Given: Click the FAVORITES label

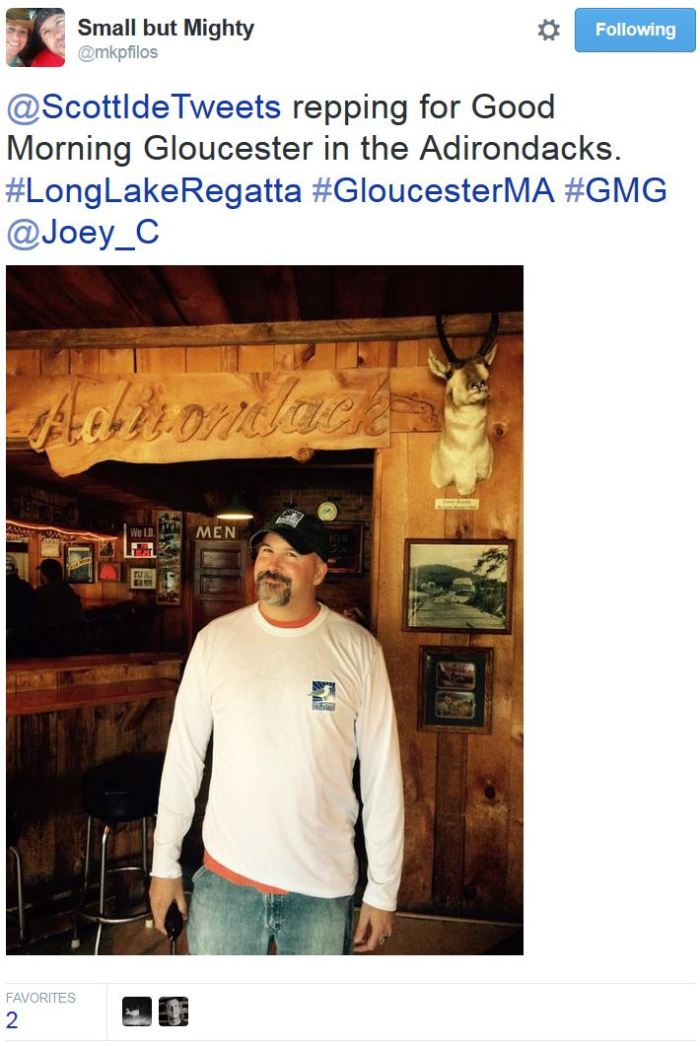Looking at the screenshot, I should pyautogui.click(x=41, y=998).
